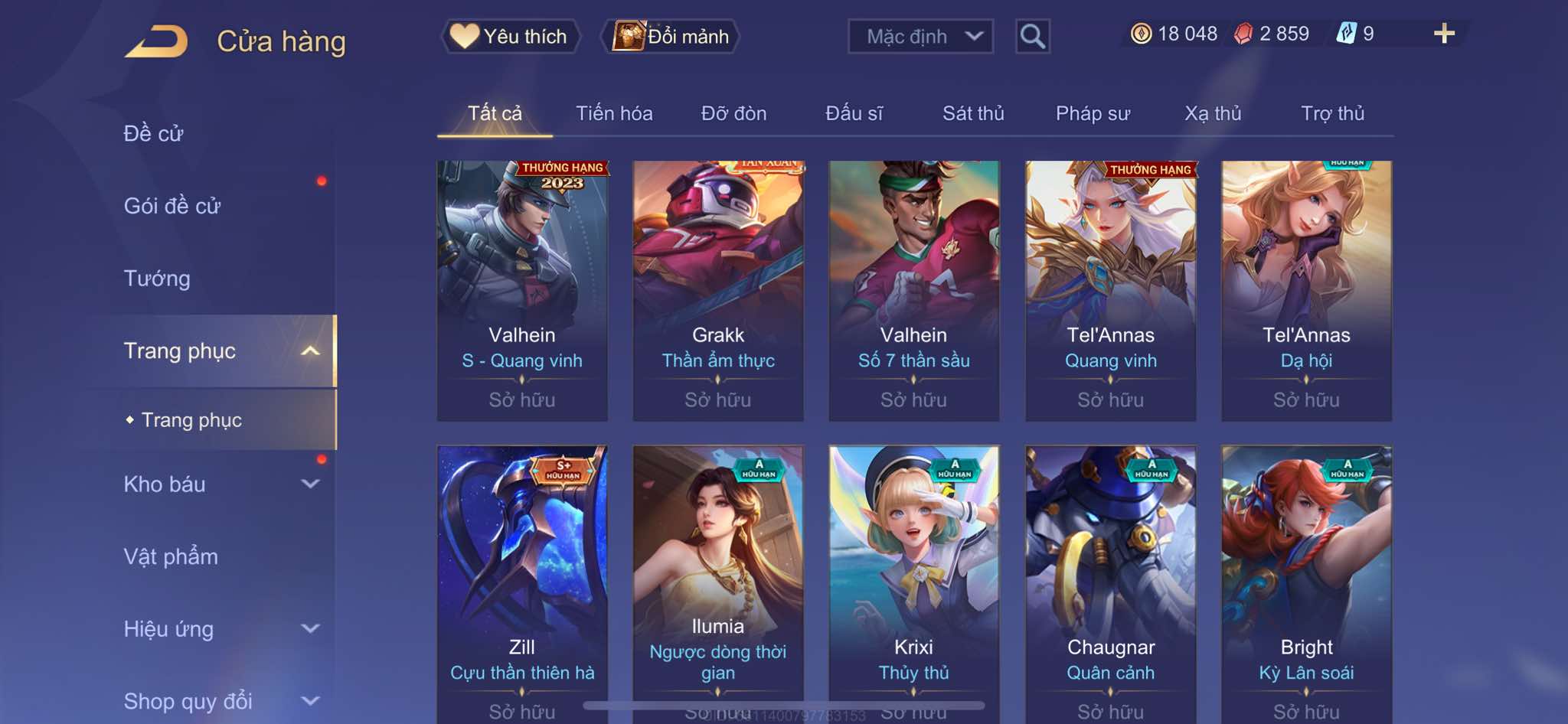1568x724 pixels.
Task: Go back using the store back arrow
Action: pos(157,41)
